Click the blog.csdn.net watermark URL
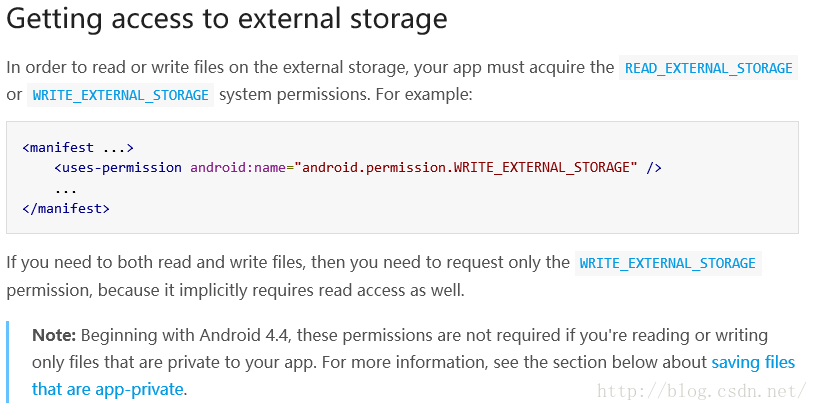818x411 pixels. [700, 391]
